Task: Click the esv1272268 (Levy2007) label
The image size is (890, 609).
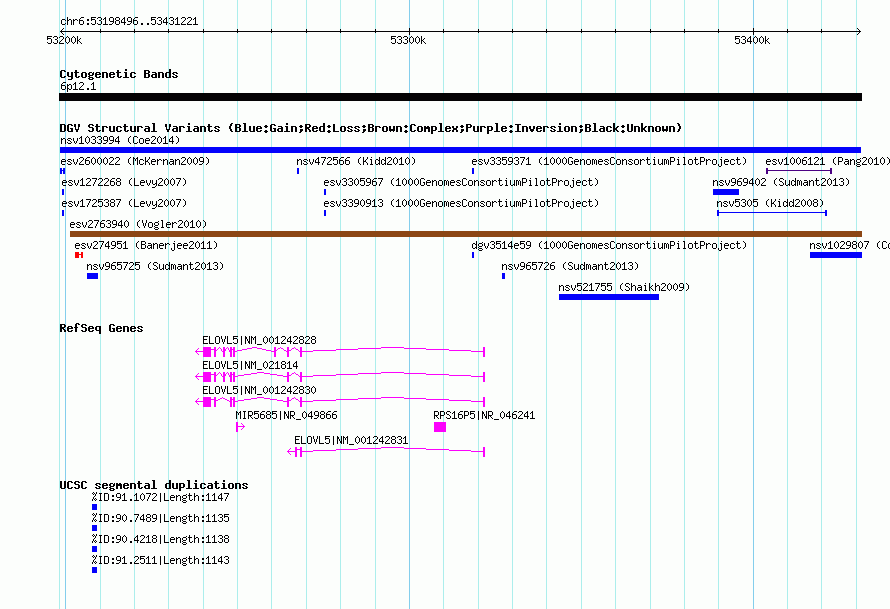Action: pos(124,182)
